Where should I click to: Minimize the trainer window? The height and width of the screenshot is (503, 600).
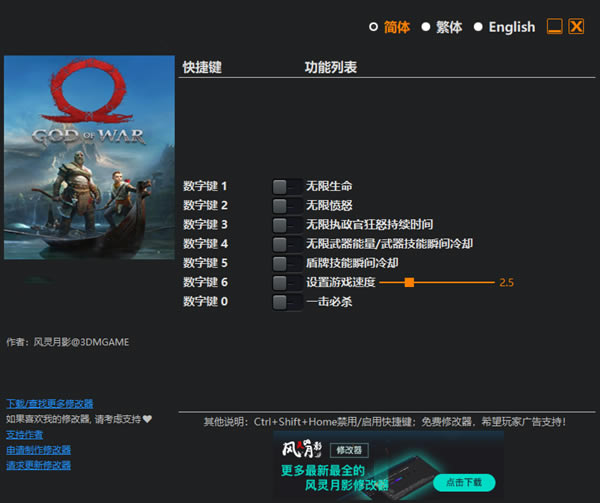tap(554, 27)
